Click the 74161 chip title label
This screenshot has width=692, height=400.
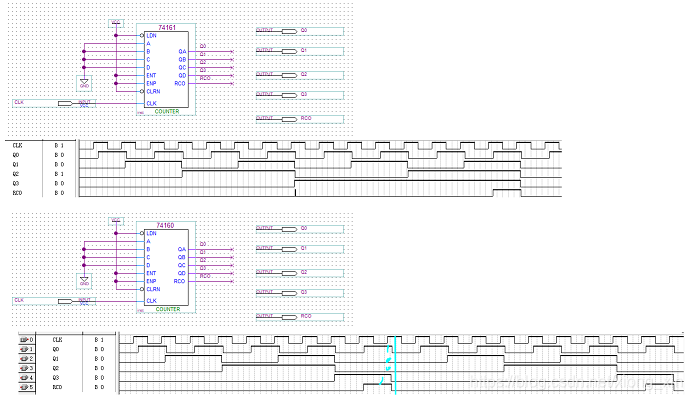coord(167,27)
